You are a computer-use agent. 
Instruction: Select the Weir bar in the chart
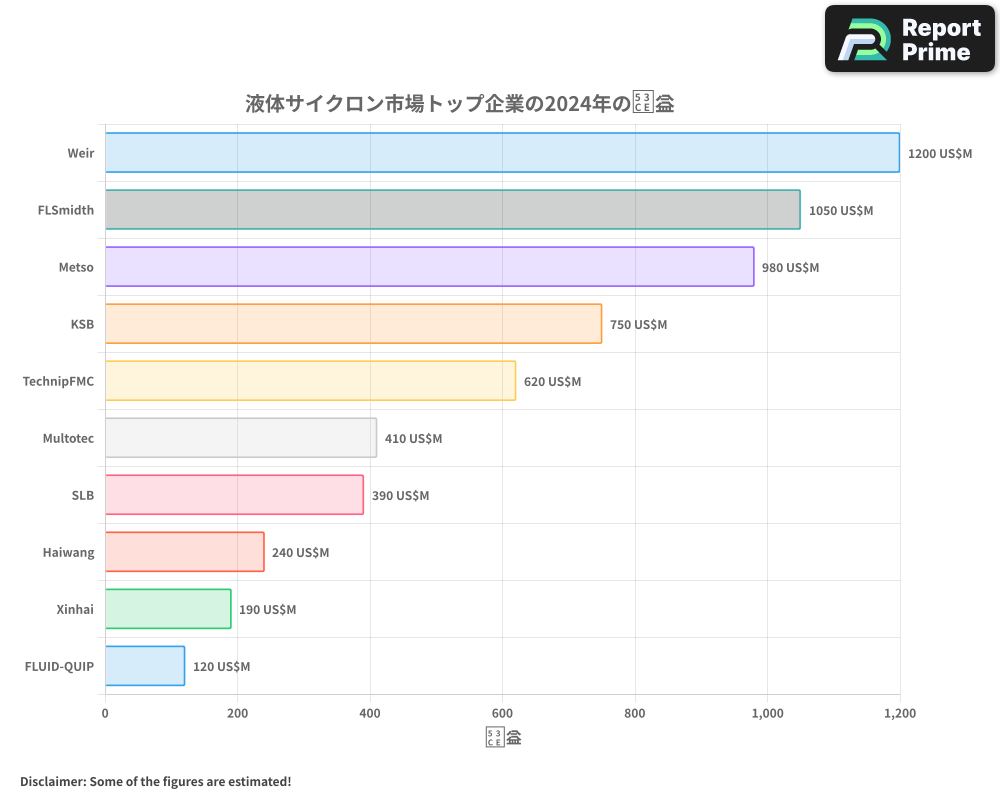[x=500, y=153]
